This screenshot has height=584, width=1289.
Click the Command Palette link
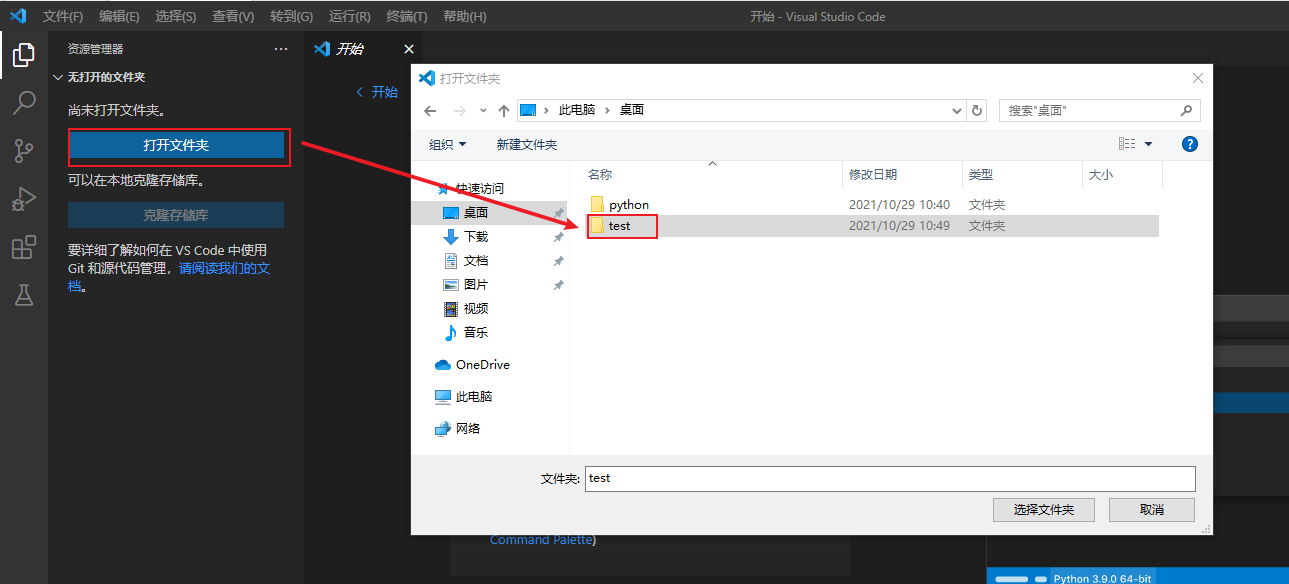pos(540,540)
